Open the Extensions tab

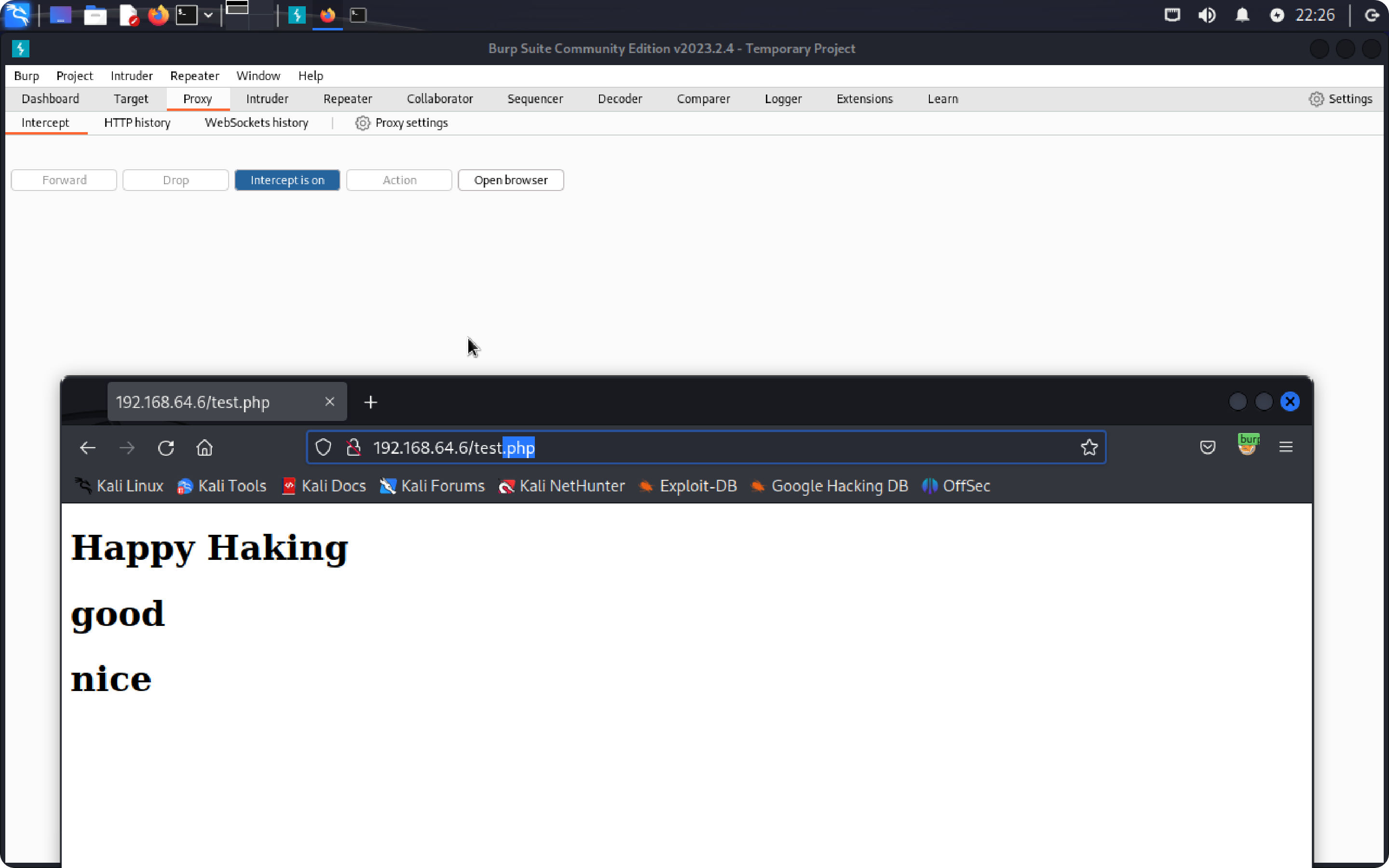pyautogui.click(x=864, y=99)
